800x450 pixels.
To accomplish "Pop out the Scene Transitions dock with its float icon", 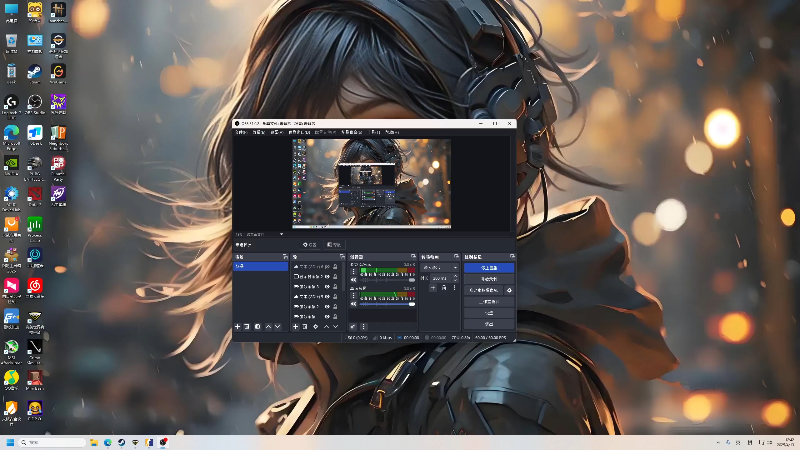I will click(x=456, y=257).
